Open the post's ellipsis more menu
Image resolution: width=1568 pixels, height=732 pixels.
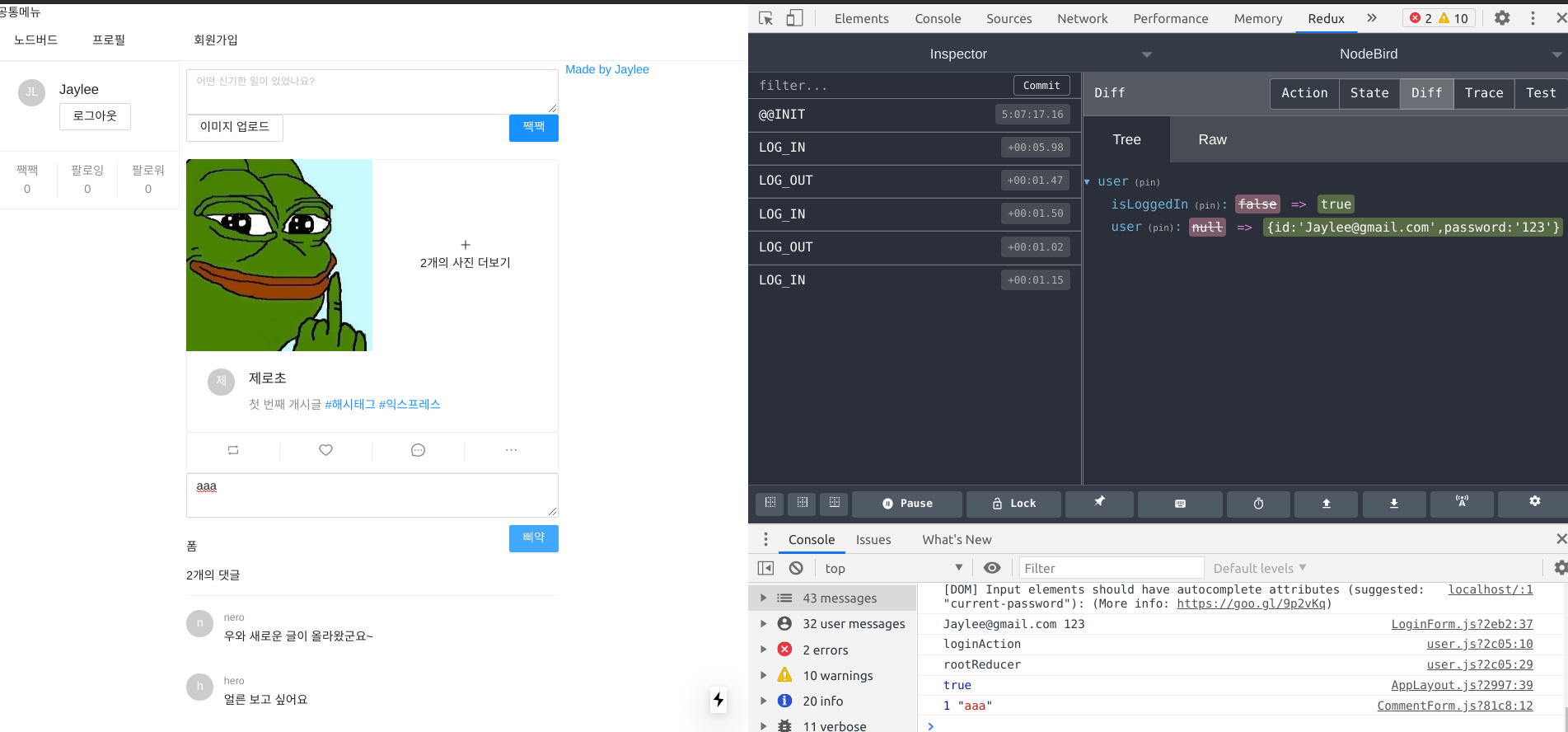pyautogui.click(x=511, y=450)
